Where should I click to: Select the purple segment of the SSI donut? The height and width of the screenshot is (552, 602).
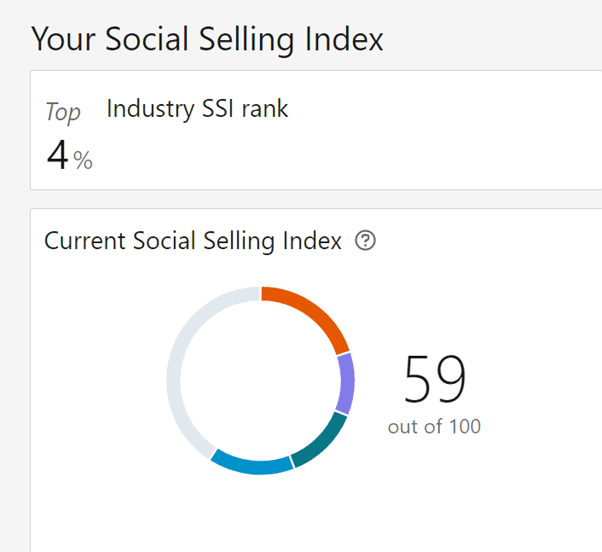coord(346,384)
